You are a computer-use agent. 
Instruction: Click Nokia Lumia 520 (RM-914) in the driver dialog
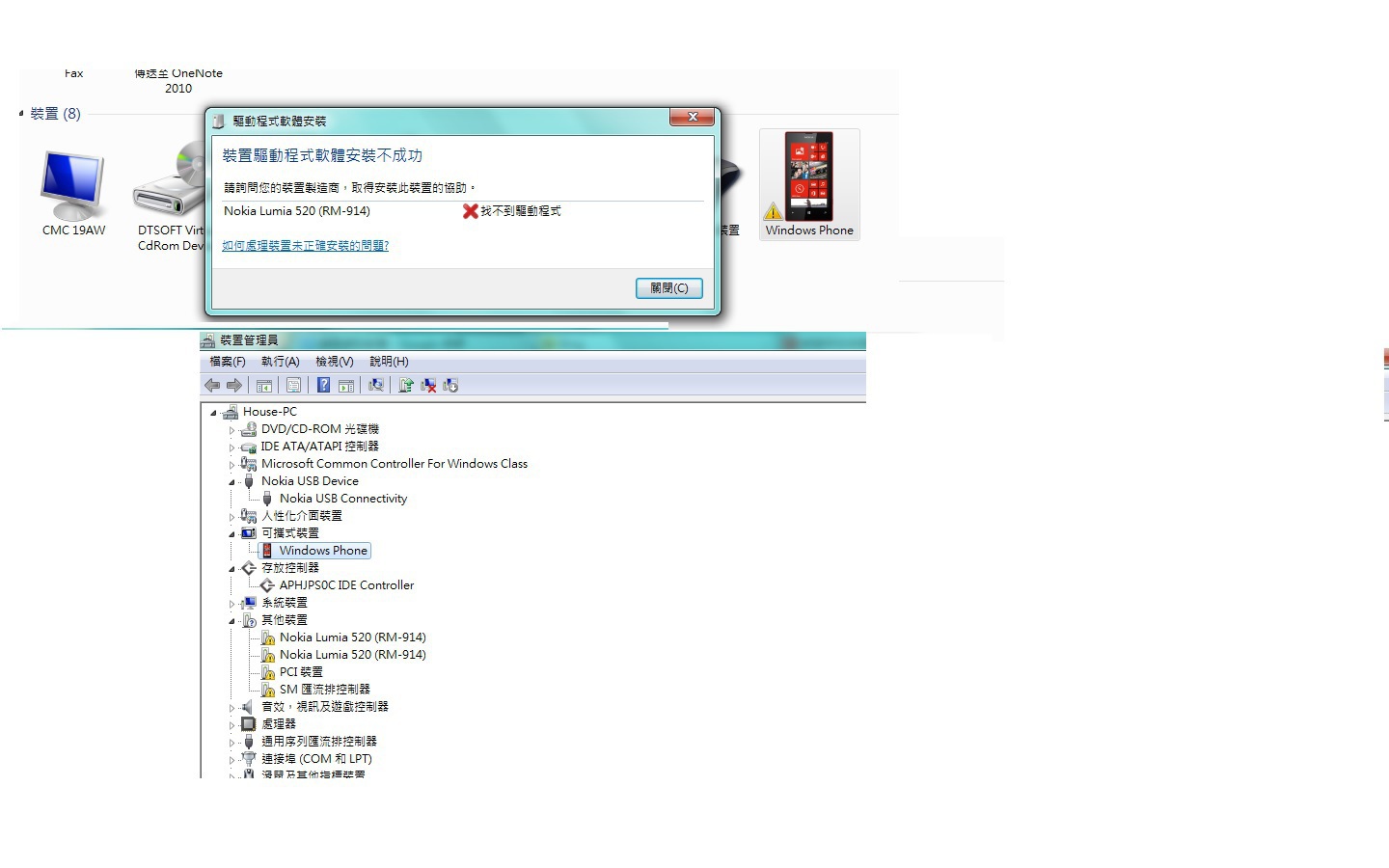pos(297,211)
